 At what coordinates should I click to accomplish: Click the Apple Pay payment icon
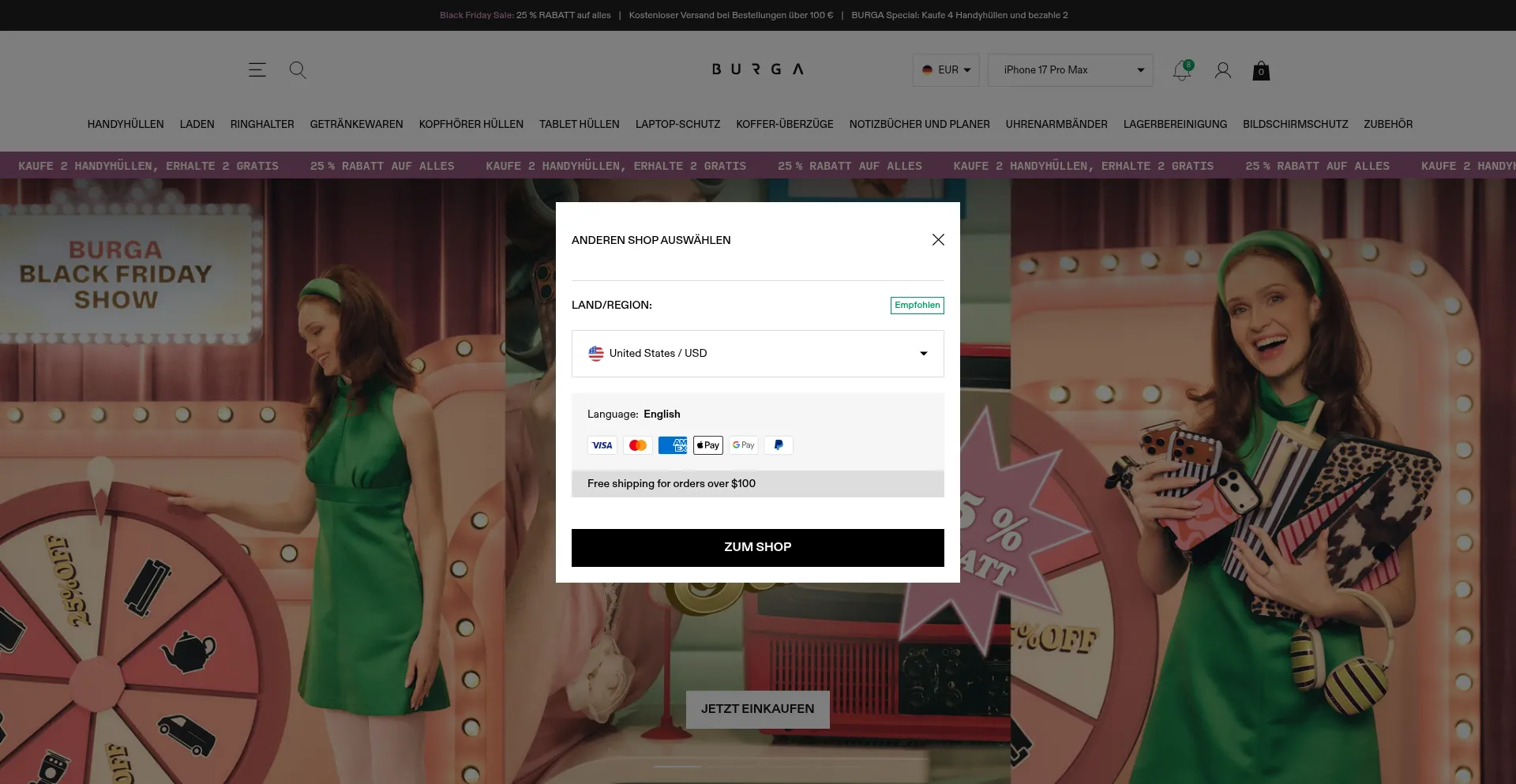coord(708,445)
